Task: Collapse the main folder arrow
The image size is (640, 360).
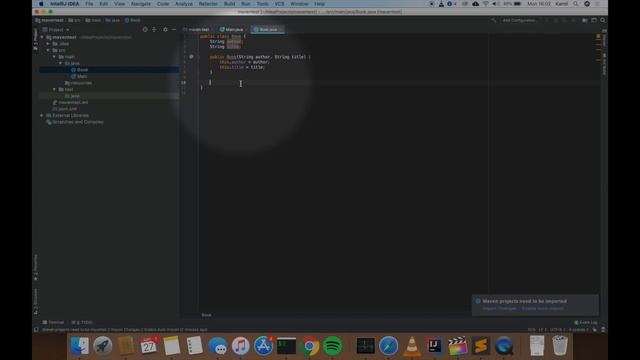Action: (54, 57)
